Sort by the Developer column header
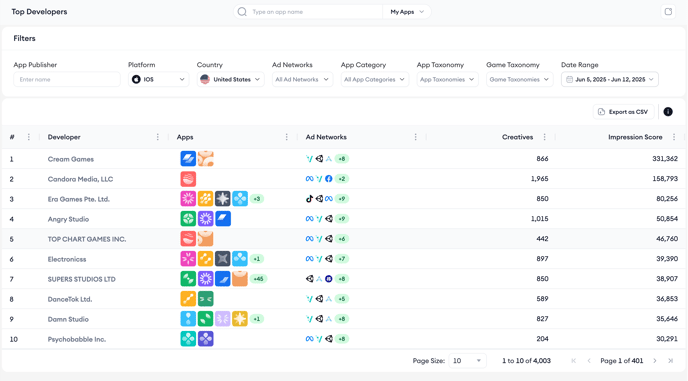 (x=64, y=137)
